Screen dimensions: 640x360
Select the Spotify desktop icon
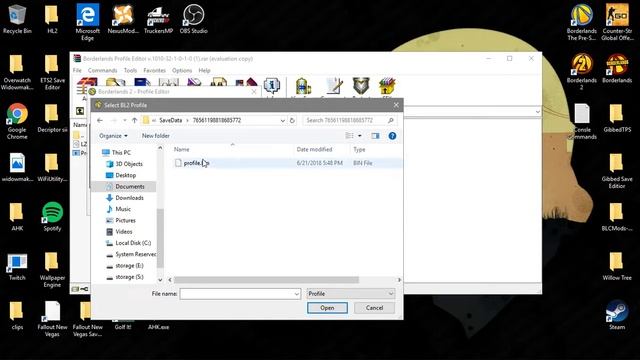click(x=52, y=216)
